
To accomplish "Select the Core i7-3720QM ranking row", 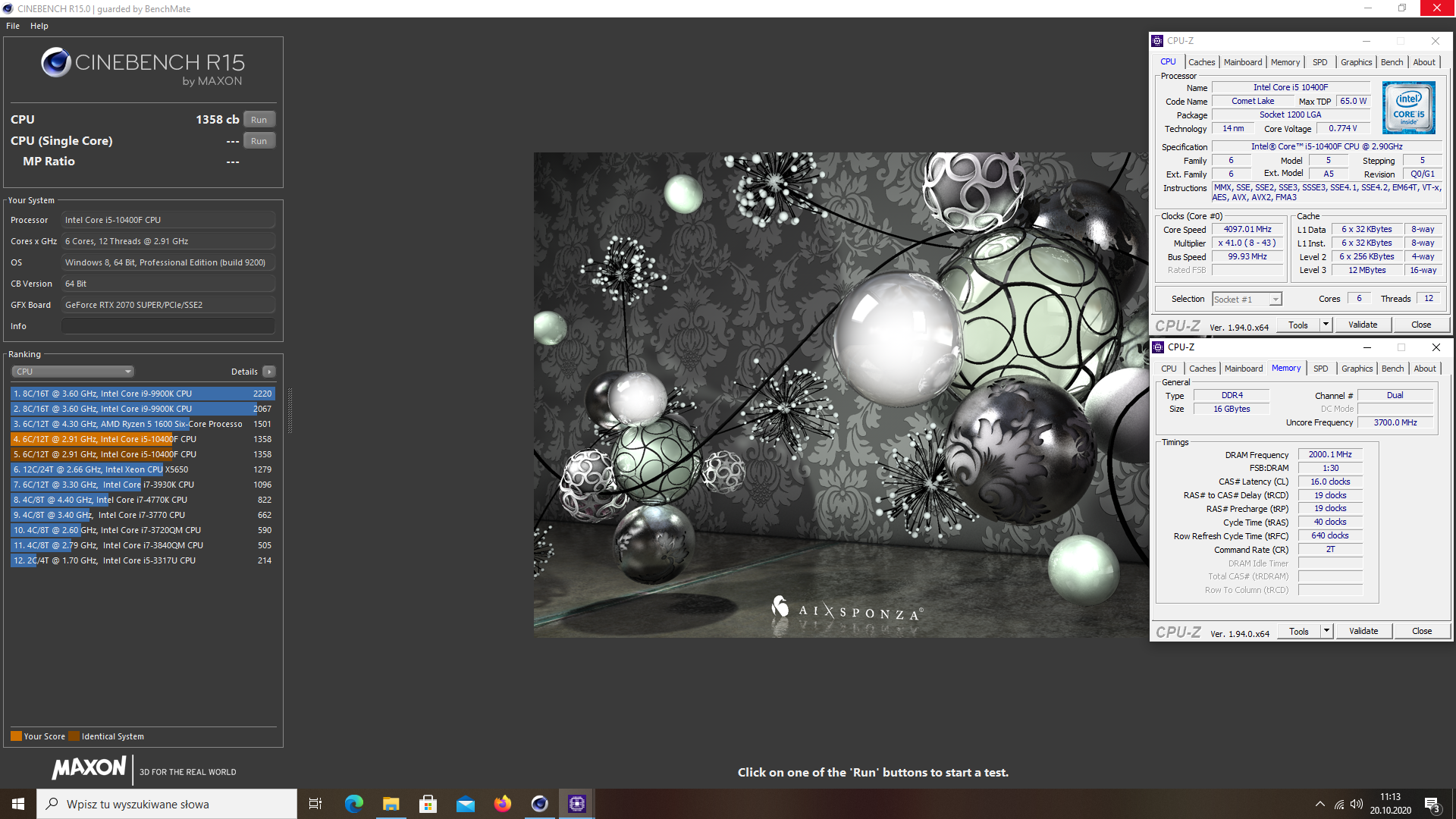I will coord(143,530).
